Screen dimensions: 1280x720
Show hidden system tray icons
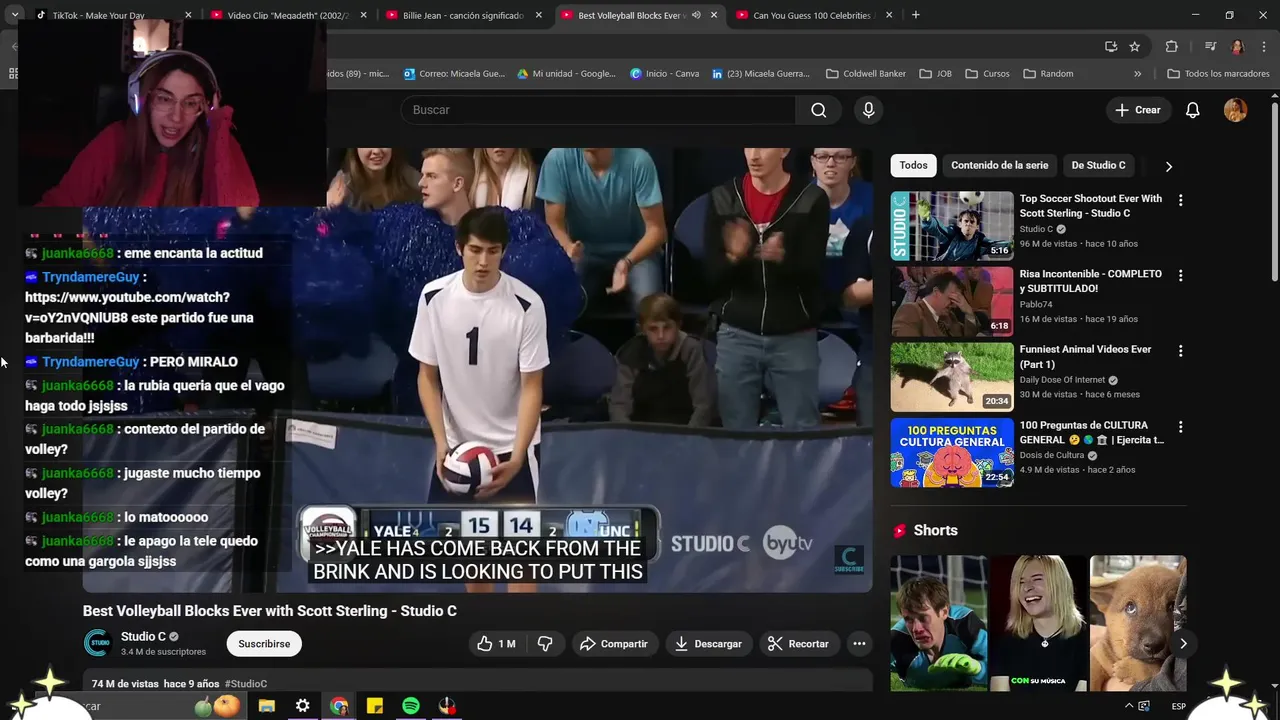point(1129,706)
